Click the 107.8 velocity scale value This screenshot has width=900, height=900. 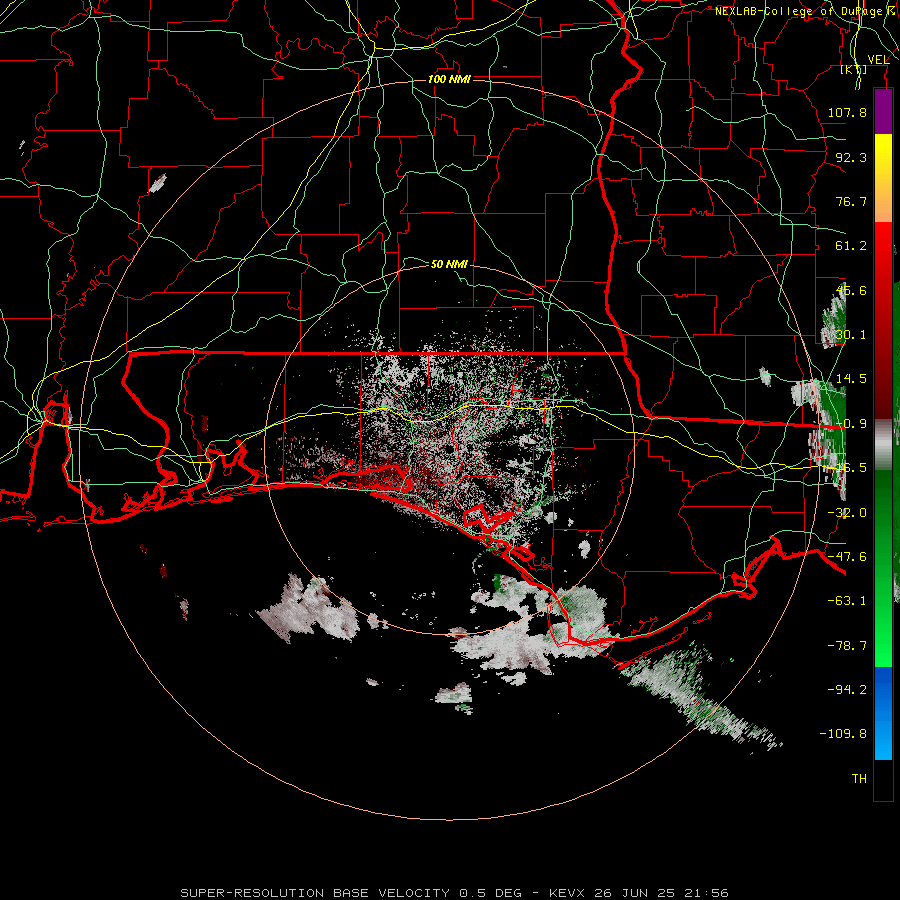click(847, 112)
